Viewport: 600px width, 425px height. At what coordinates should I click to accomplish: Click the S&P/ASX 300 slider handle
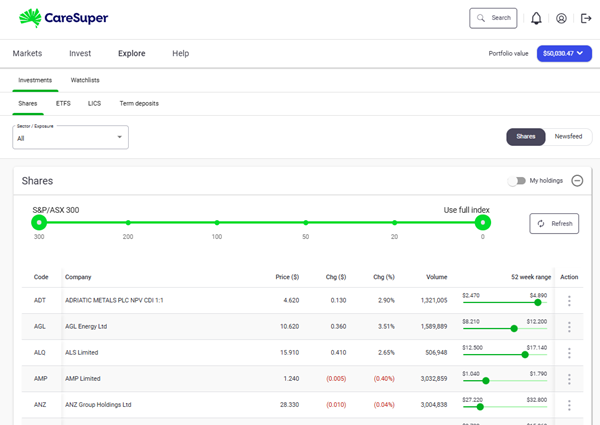[x=39, y=222]
